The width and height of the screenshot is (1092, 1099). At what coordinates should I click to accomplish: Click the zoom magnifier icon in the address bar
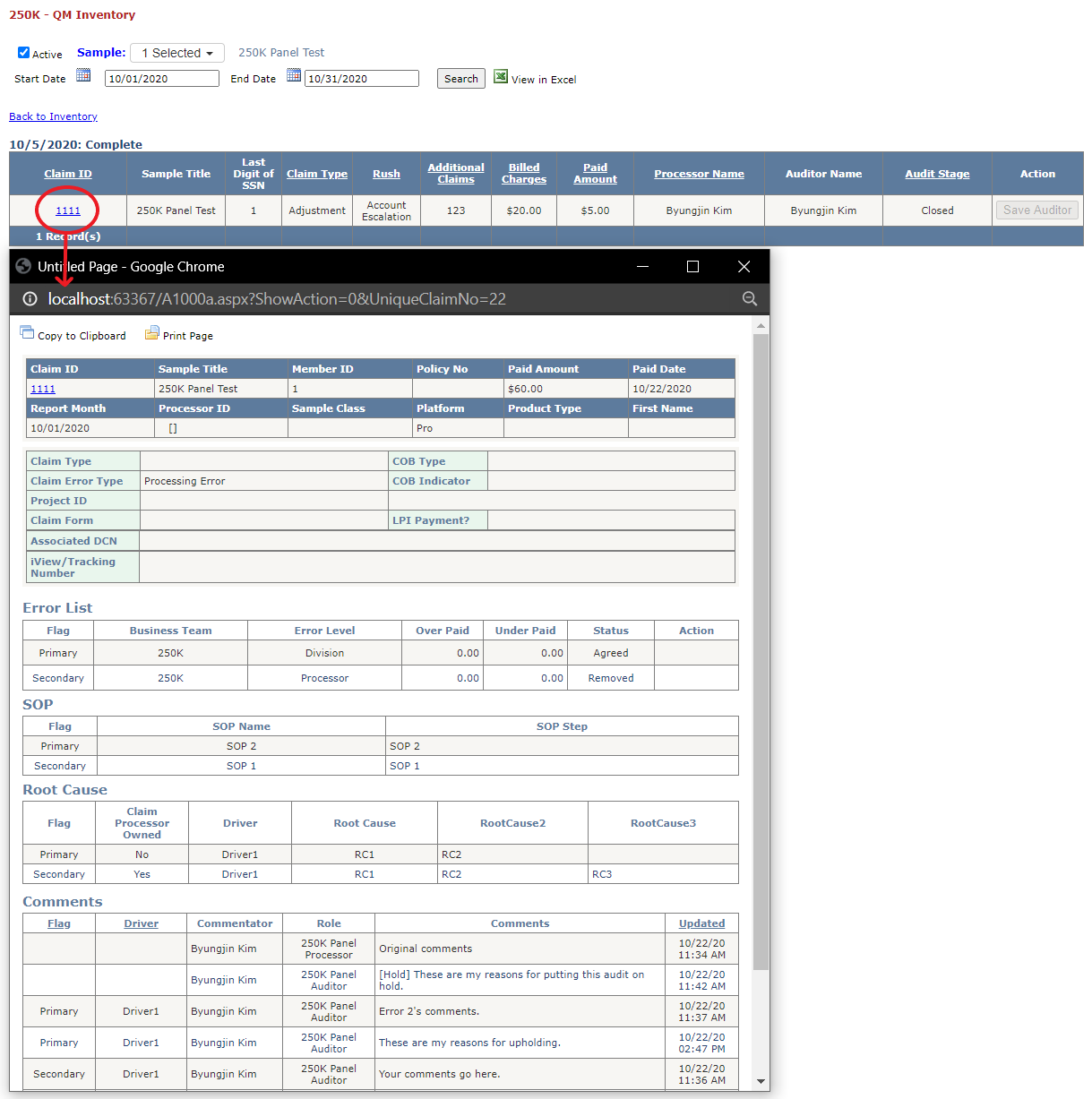click(750, 299)
